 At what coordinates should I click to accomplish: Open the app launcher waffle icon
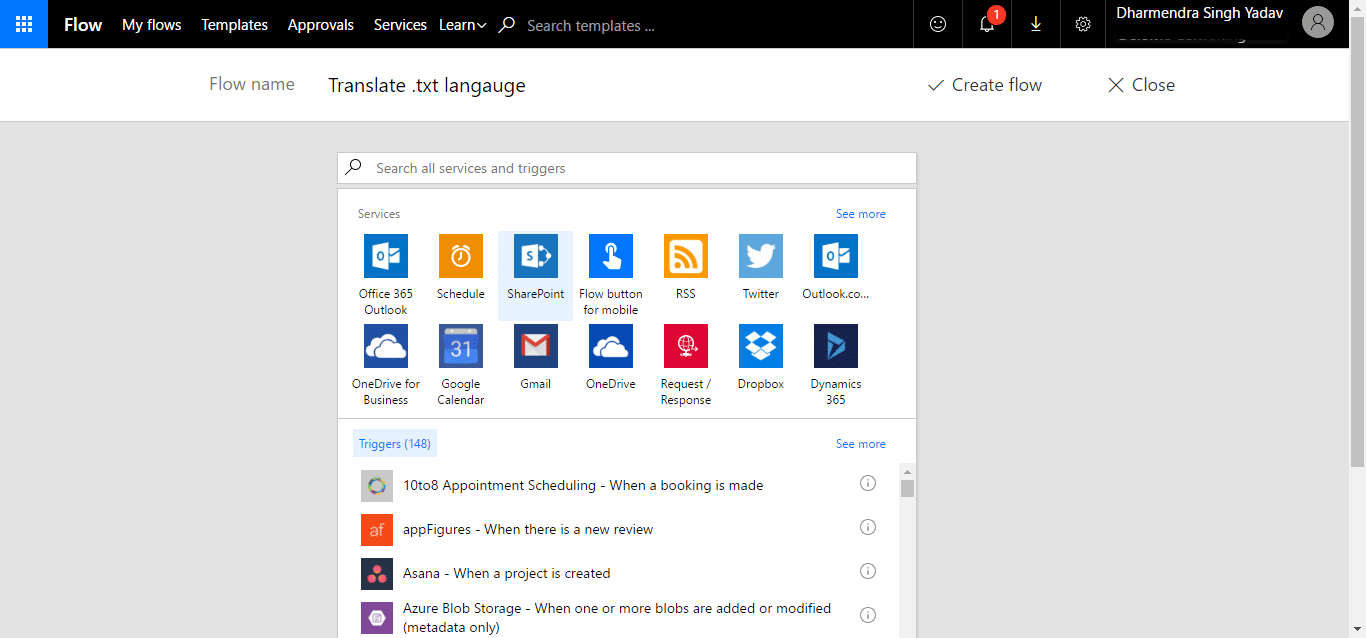pyautogui.click(x=24, y=24)
